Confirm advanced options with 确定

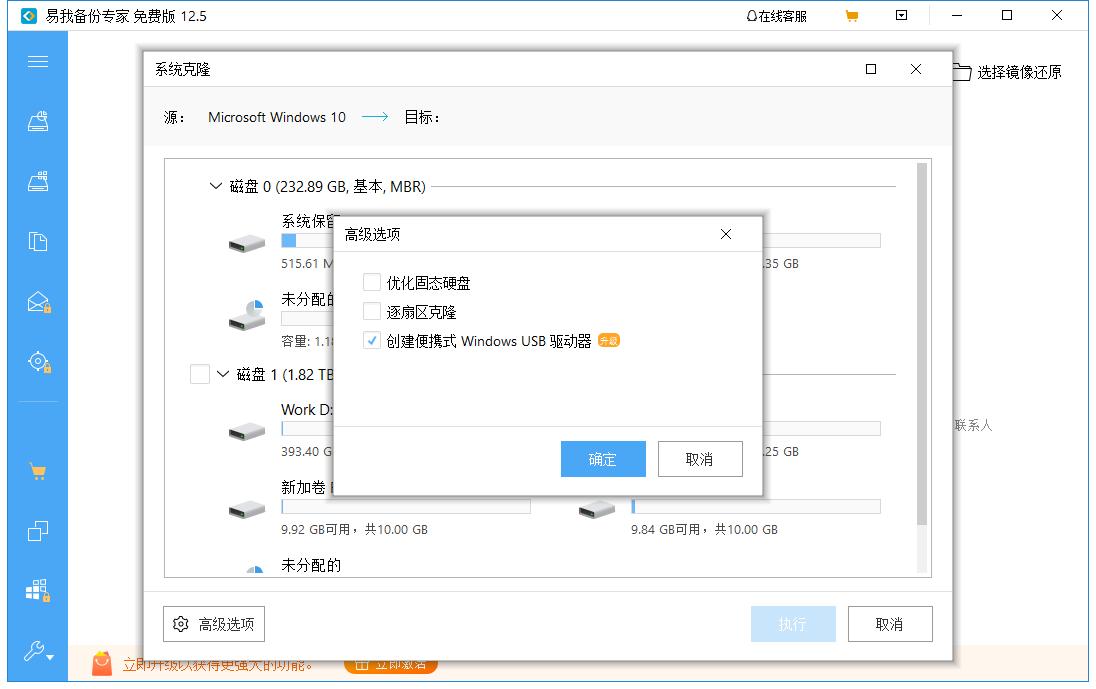(x=603, y=459)
